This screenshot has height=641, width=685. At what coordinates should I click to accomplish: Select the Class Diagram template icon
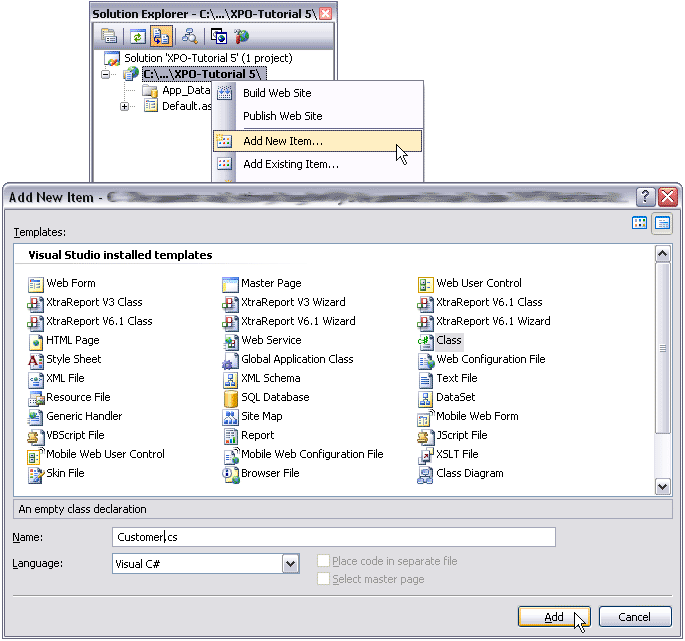coord(425,474)
